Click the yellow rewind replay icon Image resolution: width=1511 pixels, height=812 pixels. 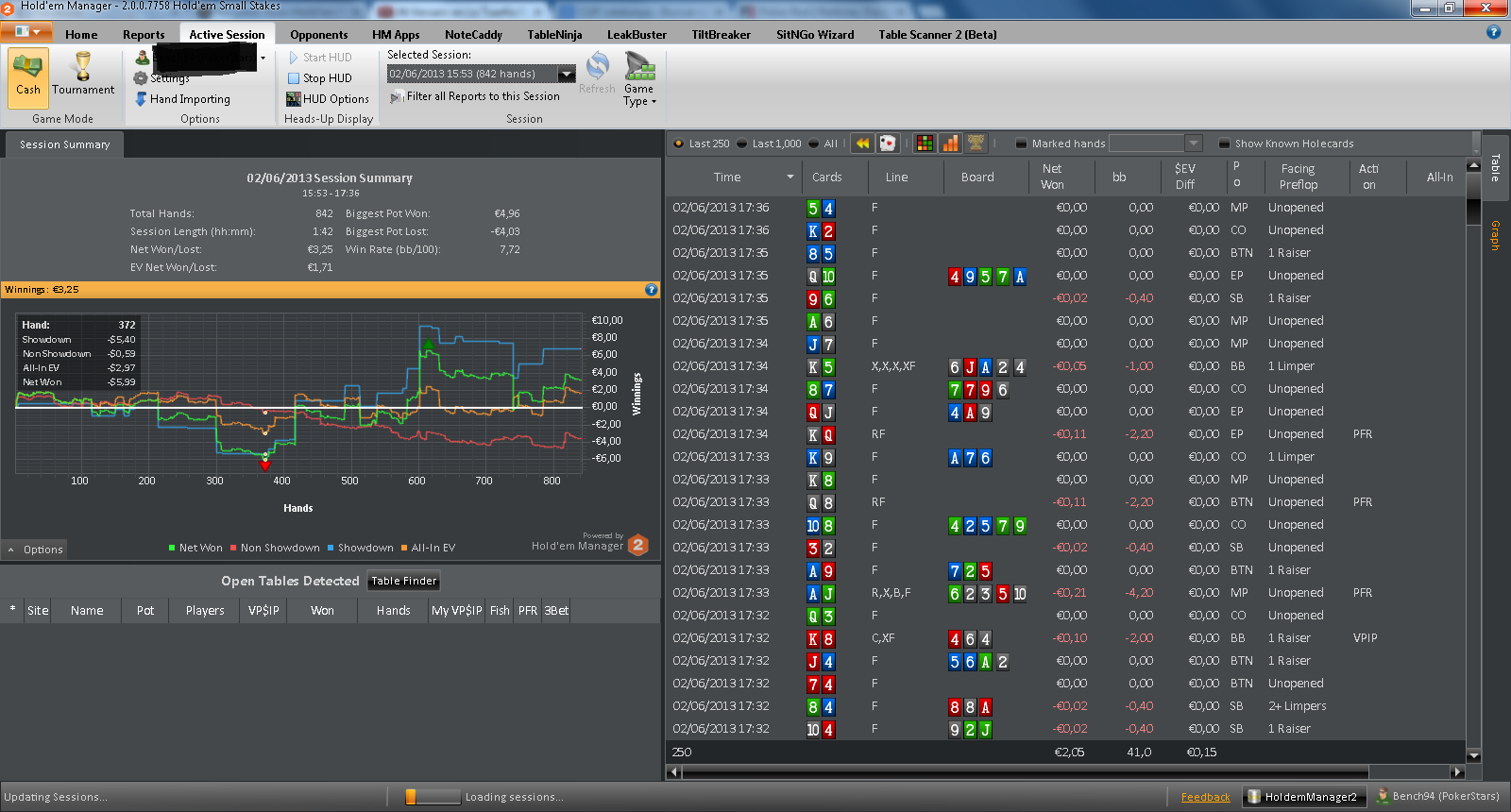[x=862, y=143]
